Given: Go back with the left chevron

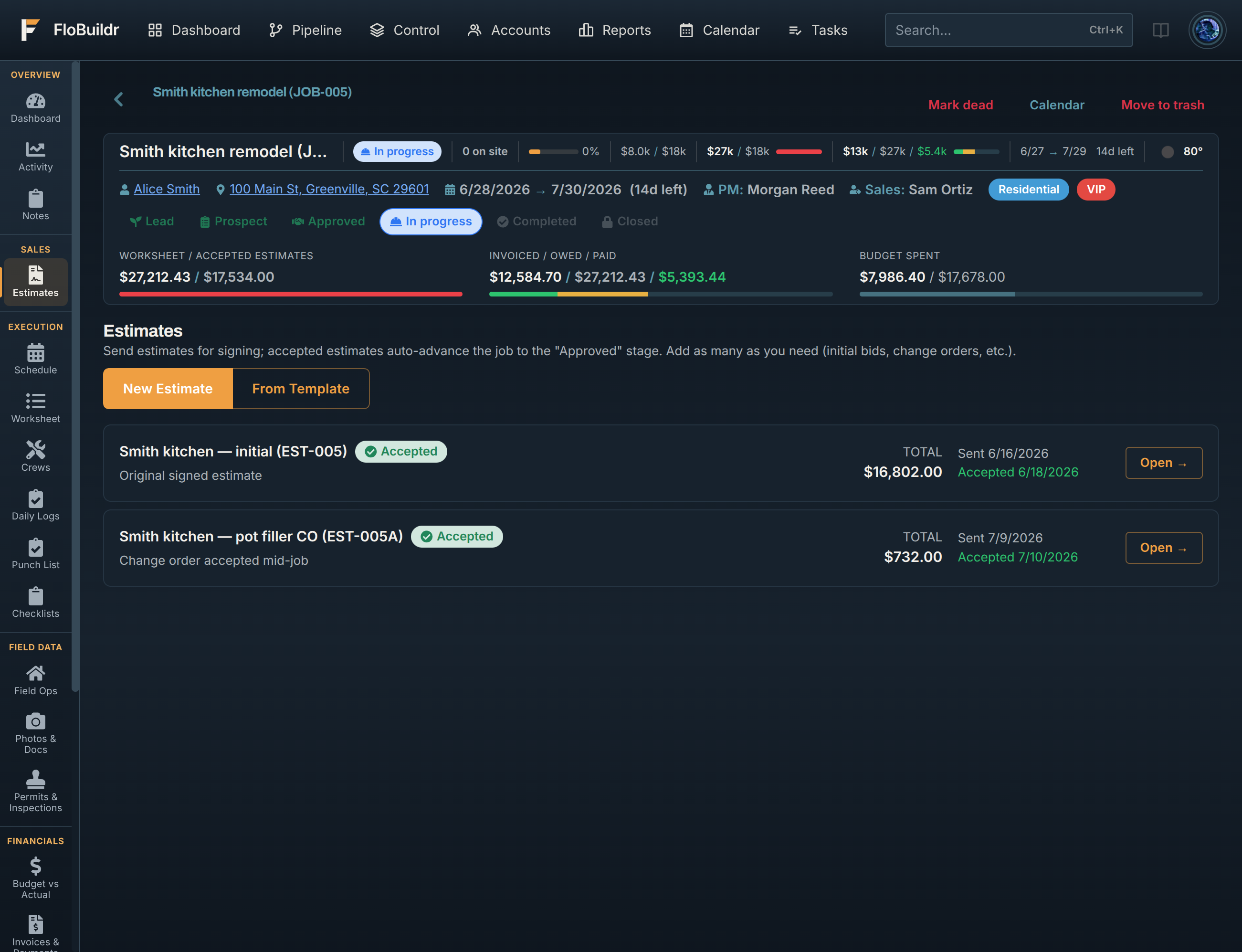Looking at the screenshot, I should tap(118, 100).
